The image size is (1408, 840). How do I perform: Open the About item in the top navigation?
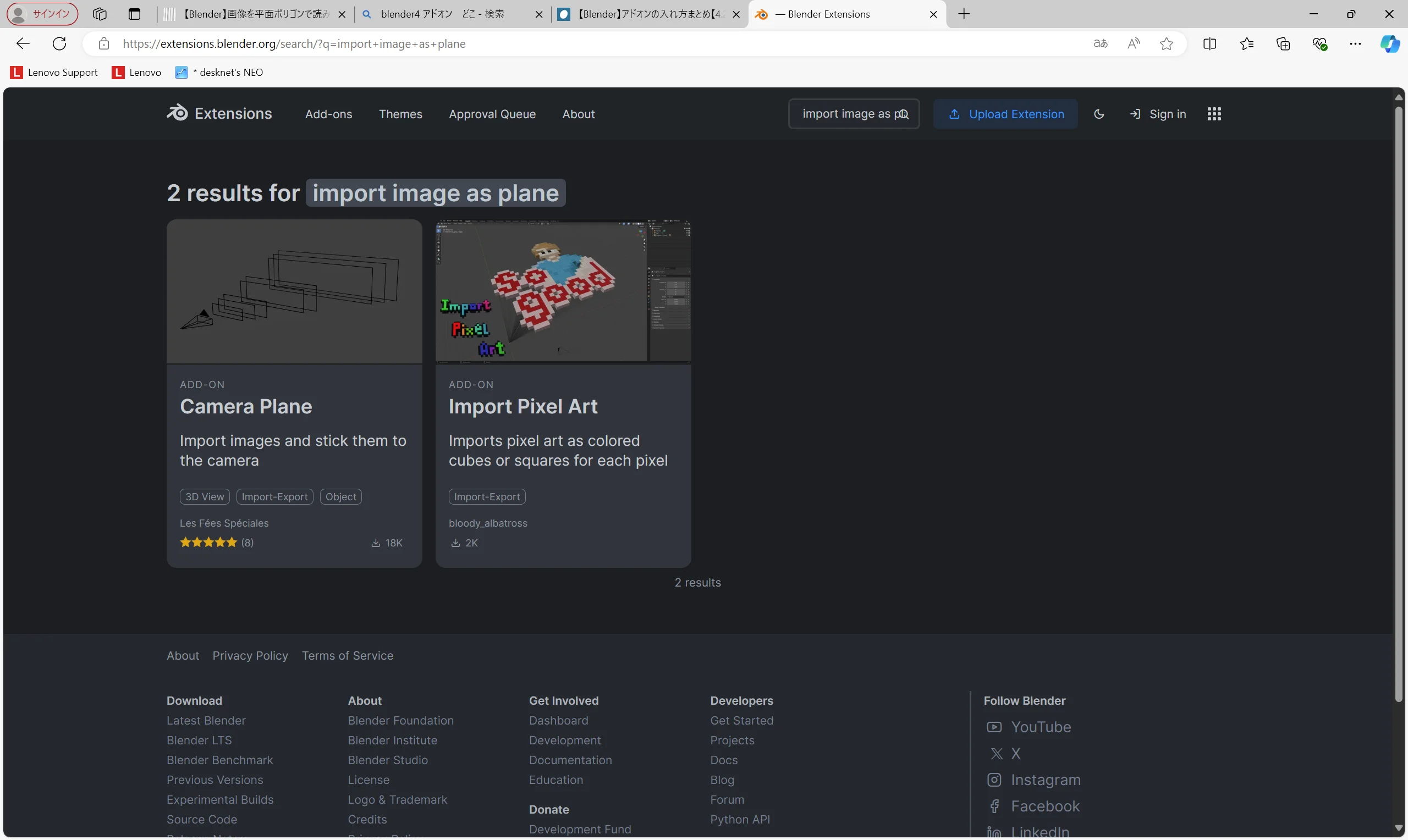coord(578,114)
